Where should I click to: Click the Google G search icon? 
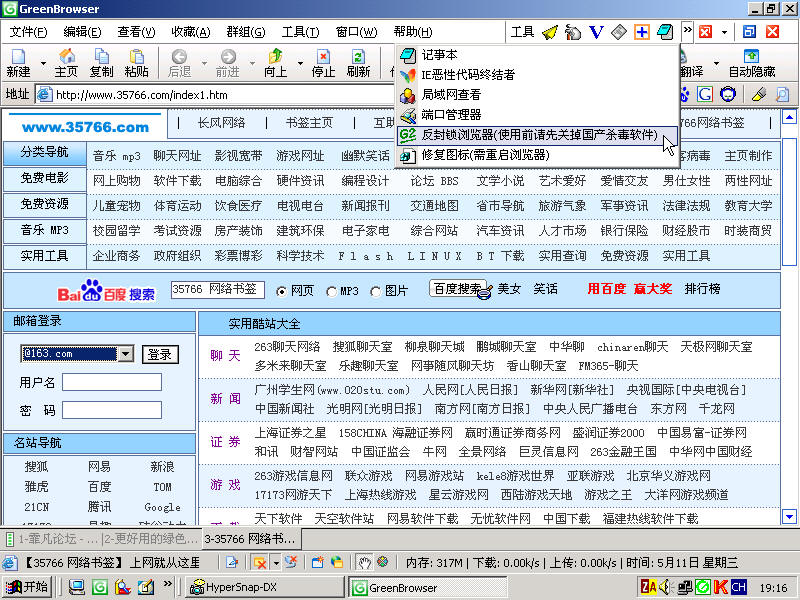coord(705,94)
